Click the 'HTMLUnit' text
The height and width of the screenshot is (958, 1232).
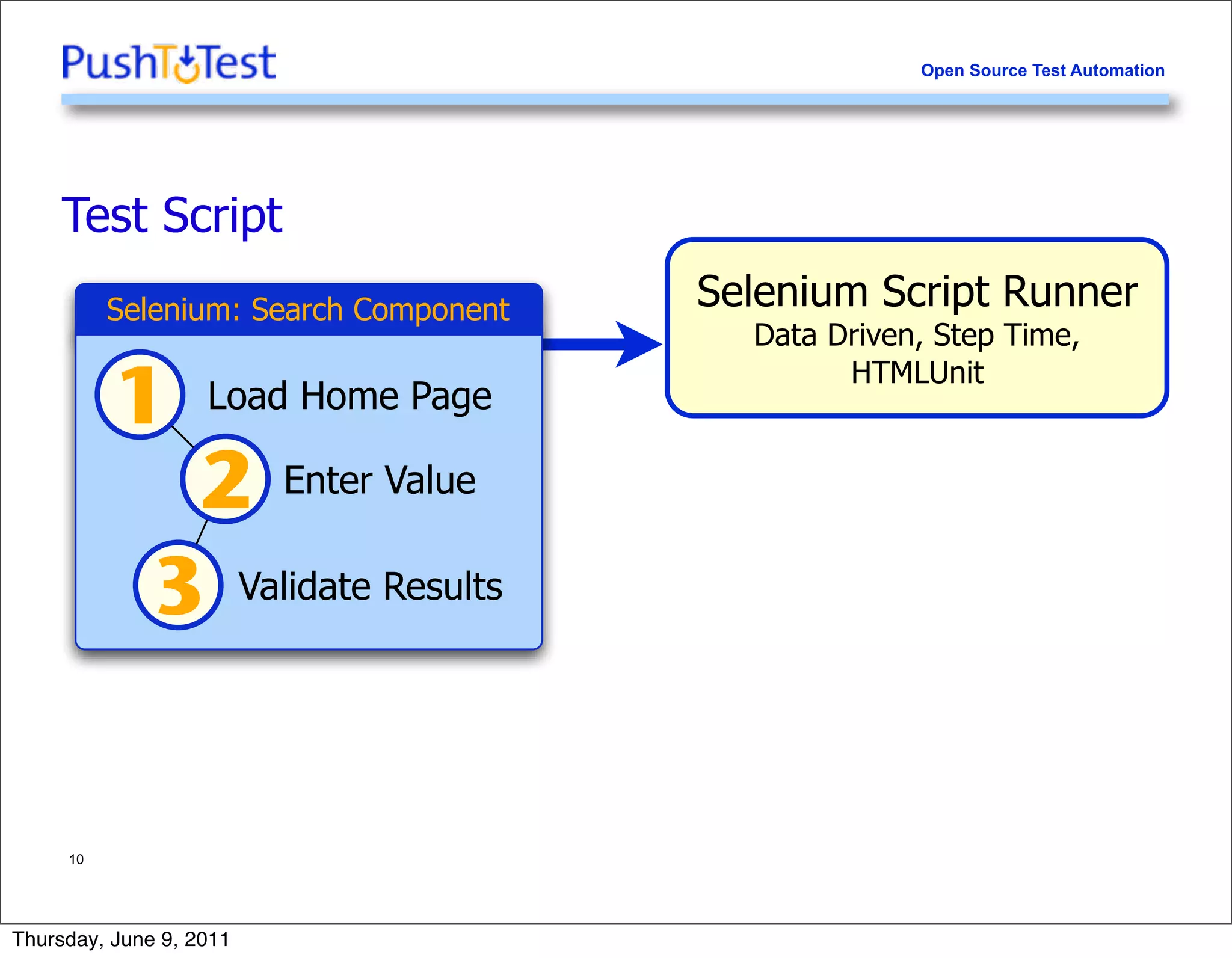pyautogui.click(x=917, y=372)
